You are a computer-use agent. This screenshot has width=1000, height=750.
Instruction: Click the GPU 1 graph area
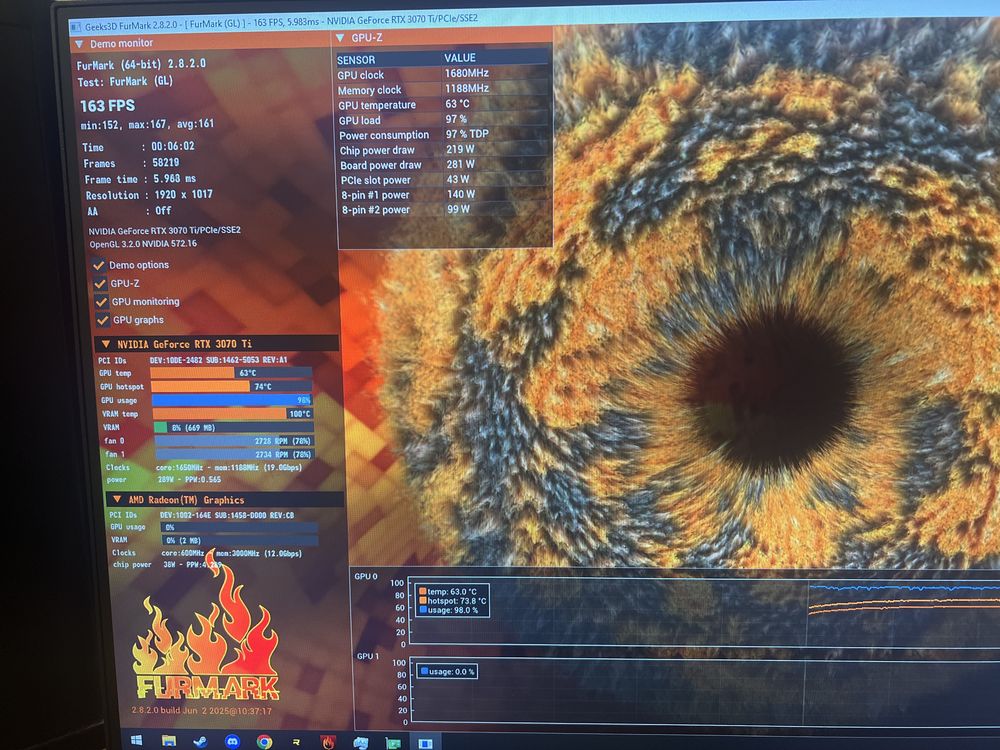704,691
